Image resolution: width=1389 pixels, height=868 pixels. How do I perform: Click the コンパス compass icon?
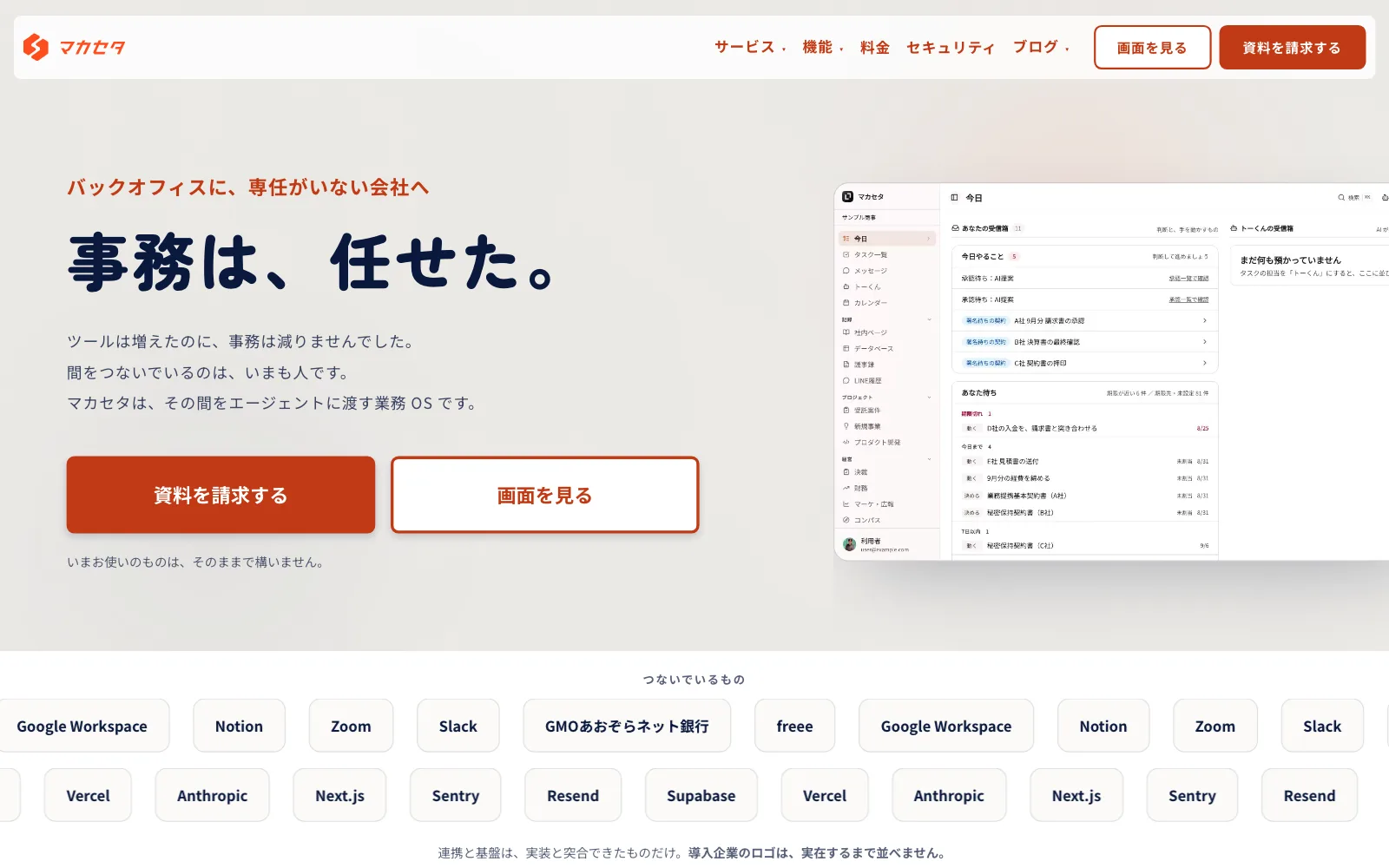point(846,520)
